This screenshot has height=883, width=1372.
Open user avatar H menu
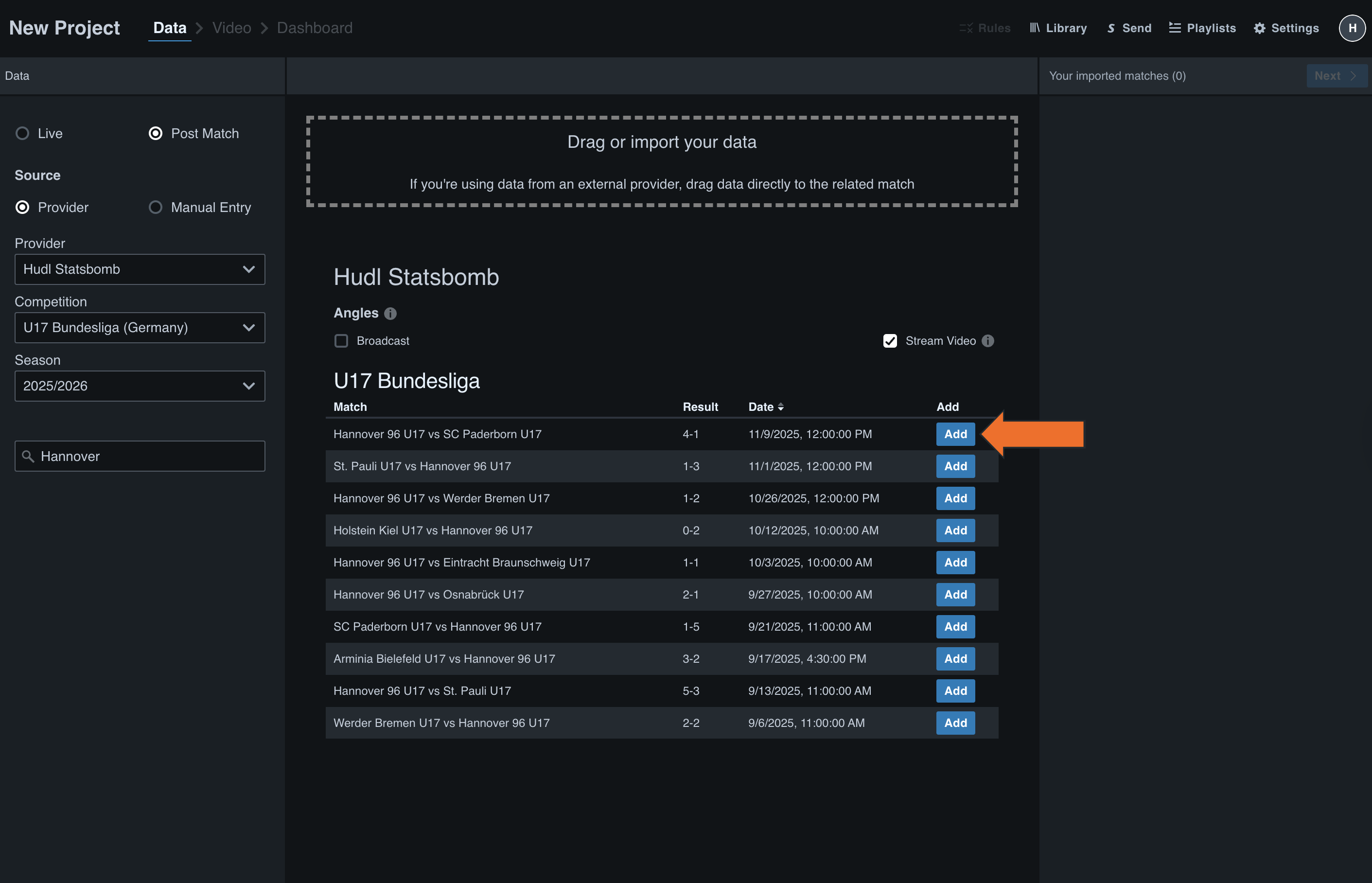pos(1352,28)
